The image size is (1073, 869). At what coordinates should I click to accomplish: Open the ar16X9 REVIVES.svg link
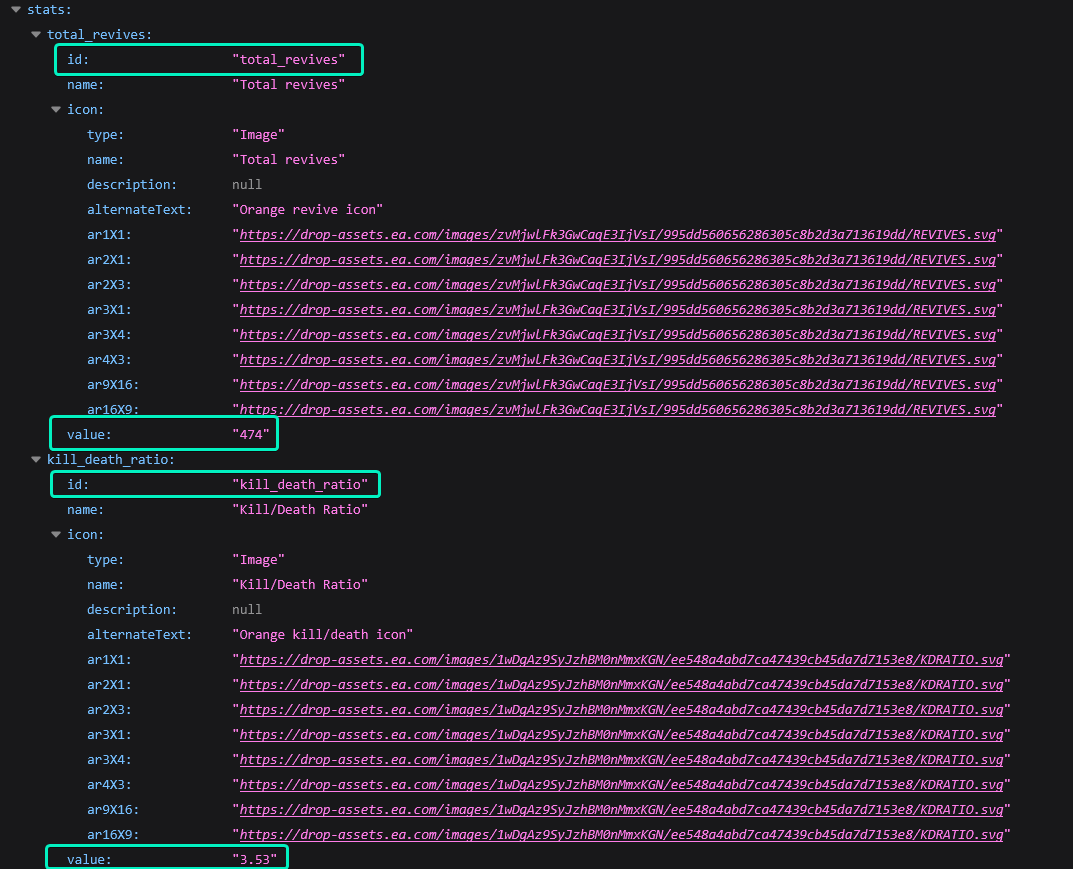click(x=617, y=410)
